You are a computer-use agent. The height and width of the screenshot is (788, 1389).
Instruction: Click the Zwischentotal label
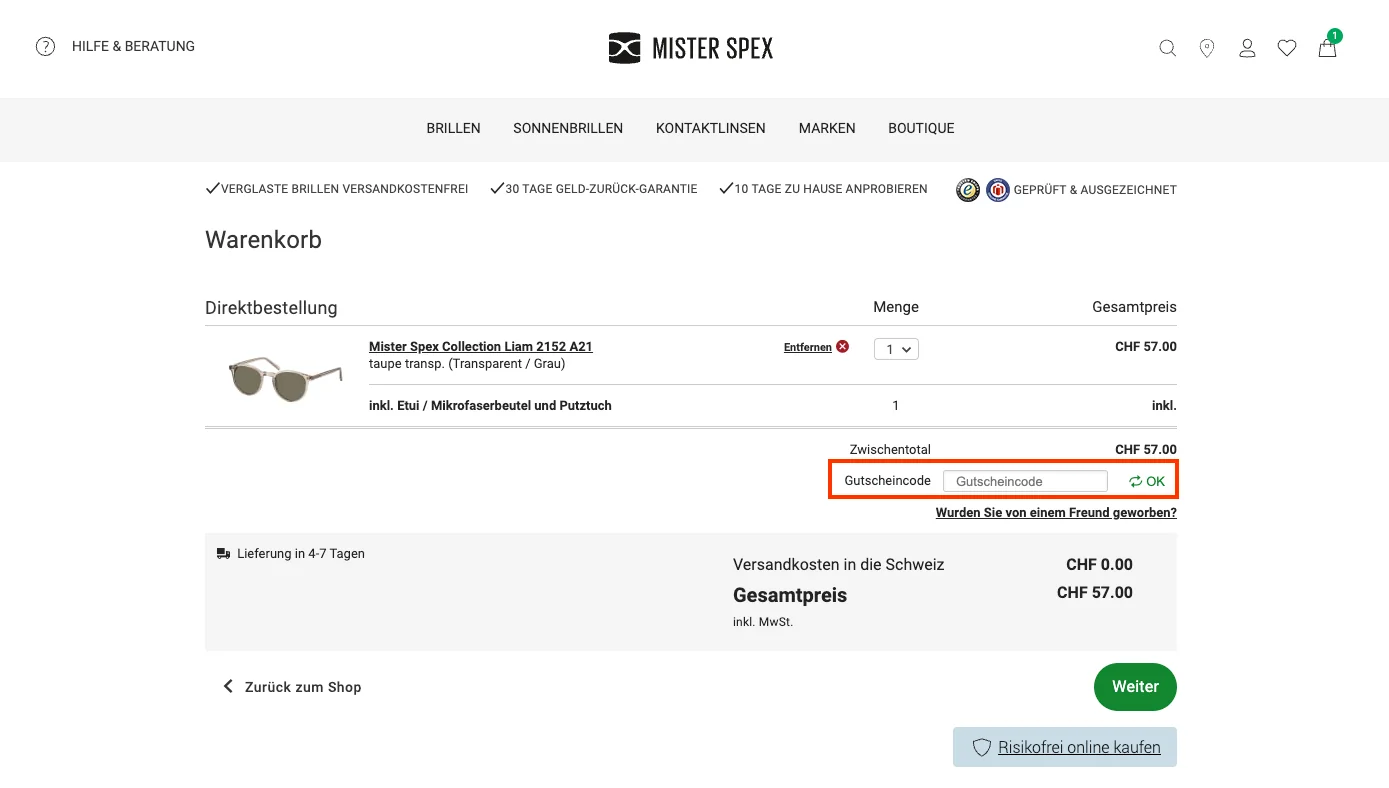tap(890, 450)
